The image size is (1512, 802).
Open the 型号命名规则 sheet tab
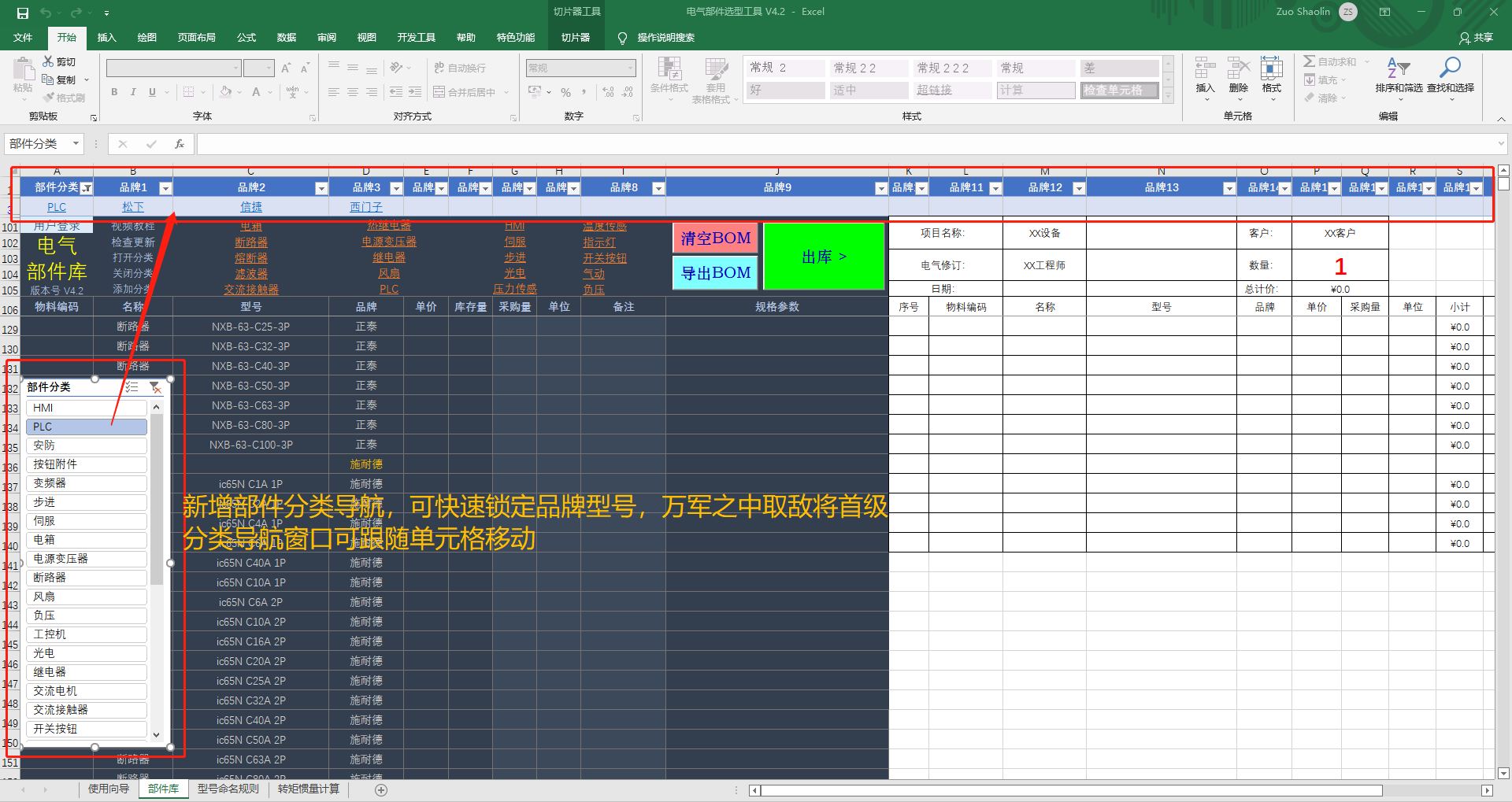click(228, 789)
